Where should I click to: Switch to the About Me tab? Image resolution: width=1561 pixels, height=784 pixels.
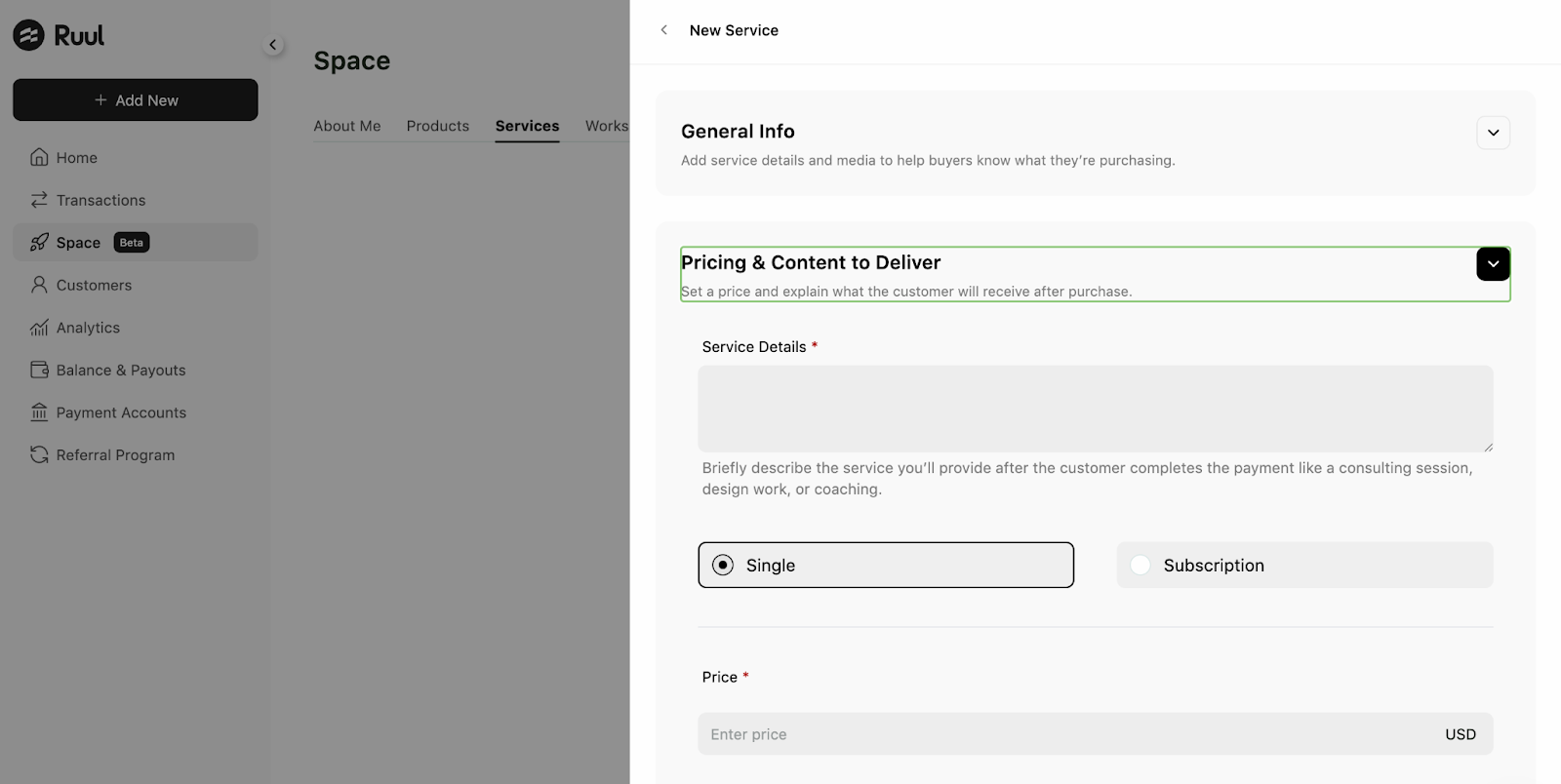(x=347, y=126)
